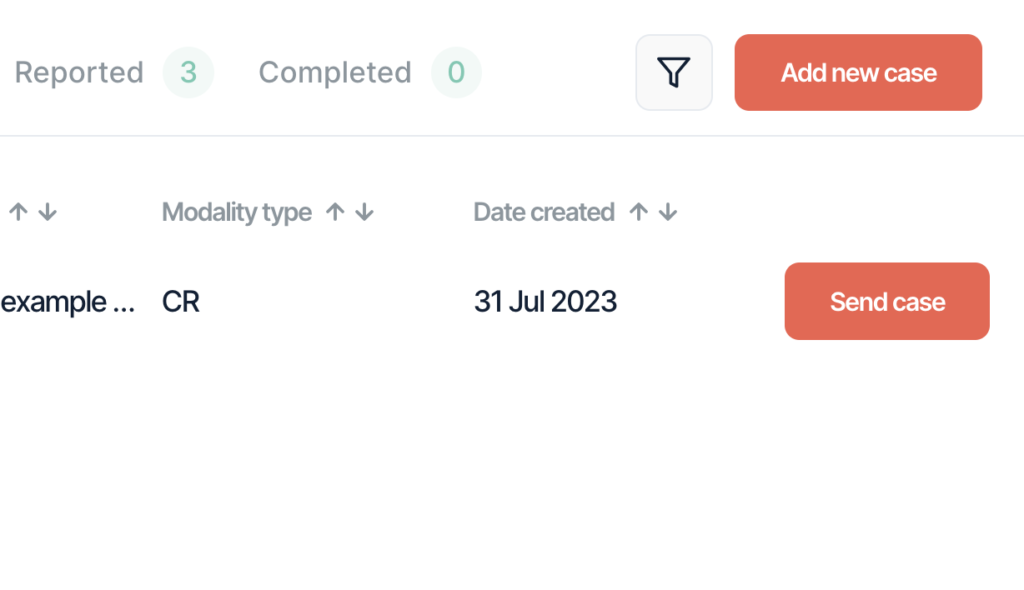Click empty table area below the case row
1024x590 pixels.
coord(512,457)
